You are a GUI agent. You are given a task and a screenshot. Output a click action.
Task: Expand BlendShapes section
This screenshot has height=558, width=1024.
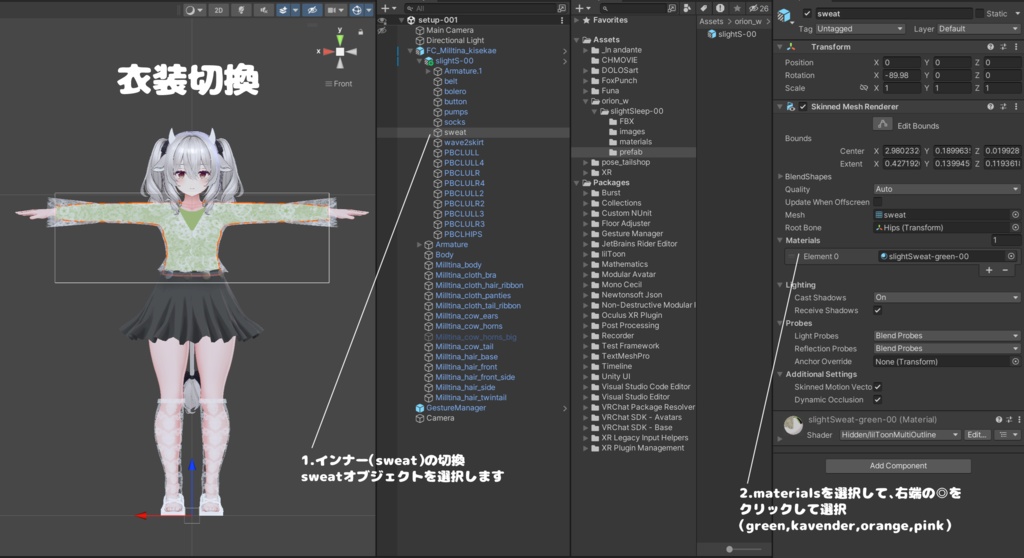(780, 176)
